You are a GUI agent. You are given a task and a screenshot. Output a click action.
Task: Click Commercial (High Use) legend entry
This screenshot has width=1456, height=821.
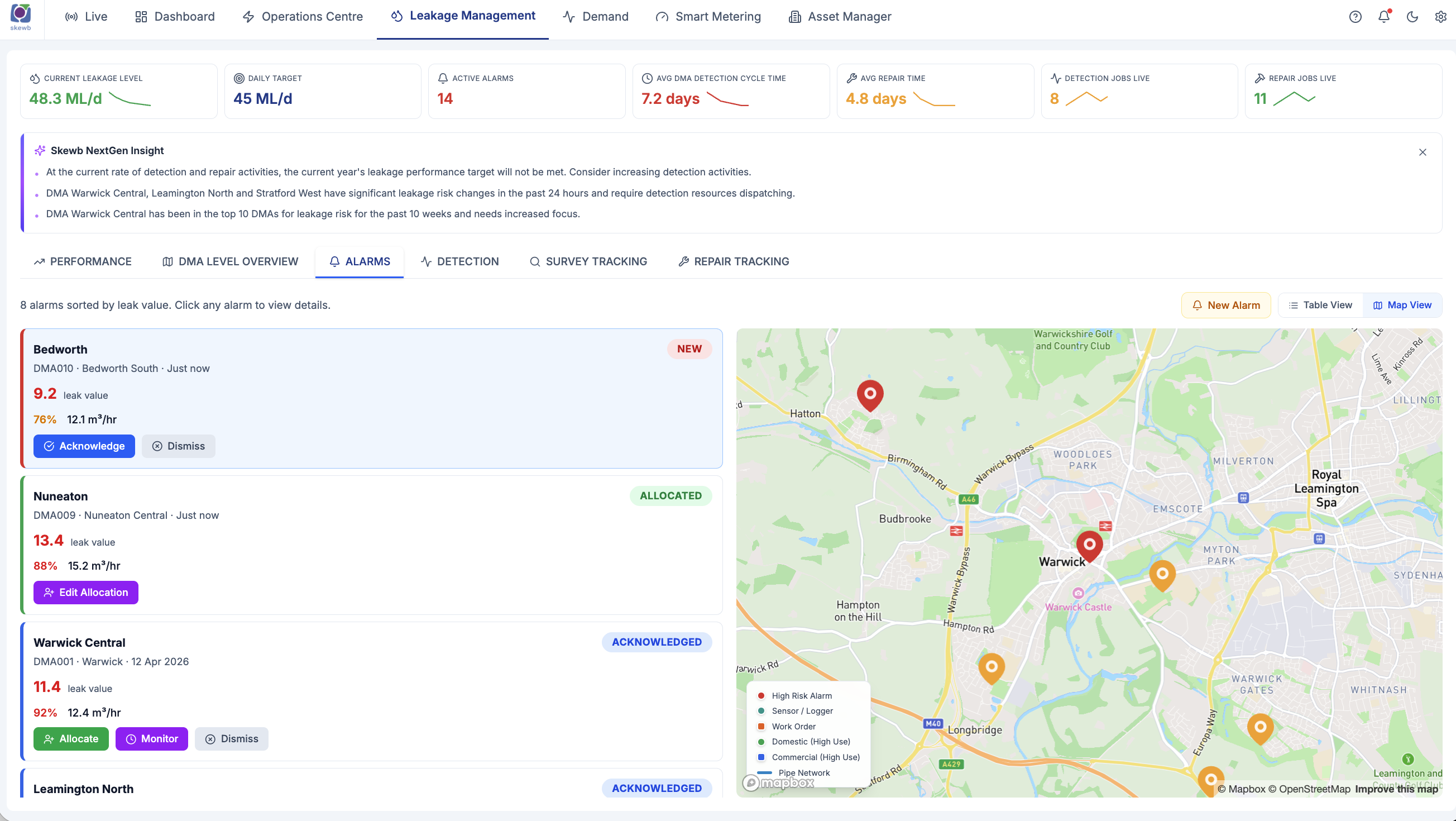808,758
